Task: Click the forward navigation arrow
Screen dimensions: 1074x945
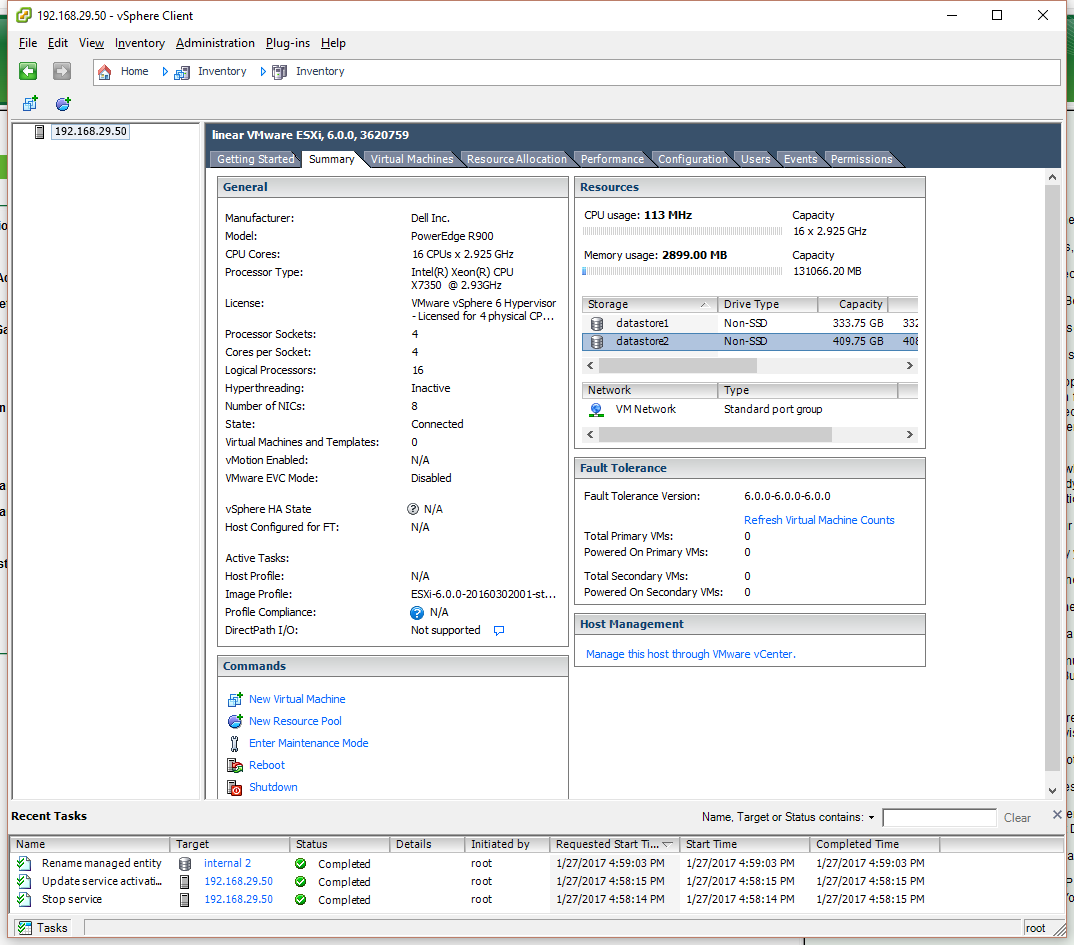Action: (x=62, y=71)
